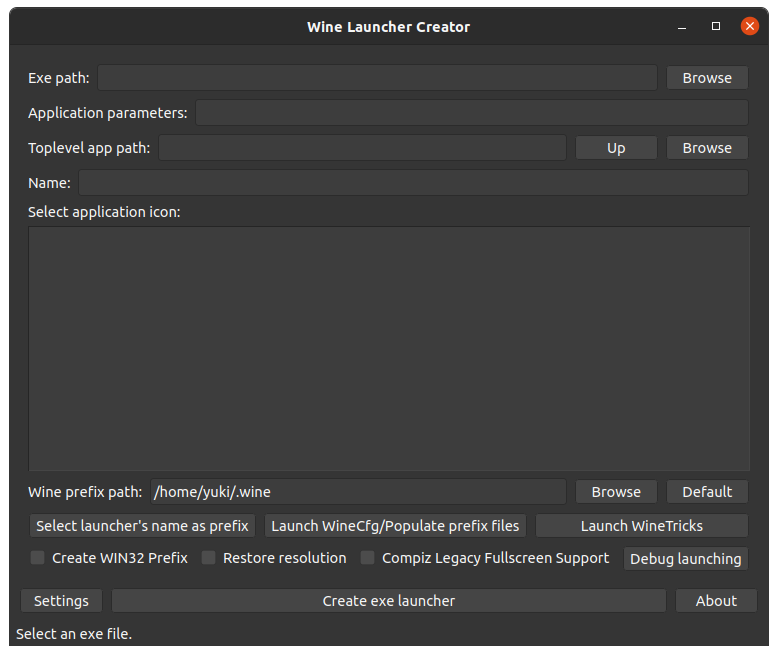Screen dimensions: 778x655
Task: Click Browse button for Wine prefix path
Action: (616, 492)
